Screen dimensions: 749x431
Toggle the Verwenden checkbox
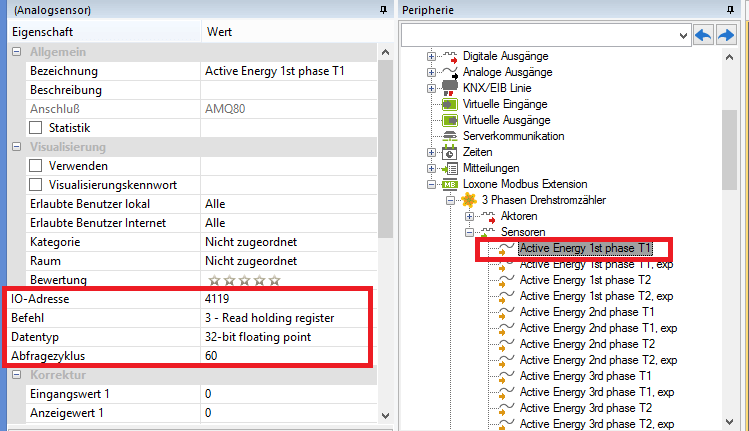click(36, 166)
